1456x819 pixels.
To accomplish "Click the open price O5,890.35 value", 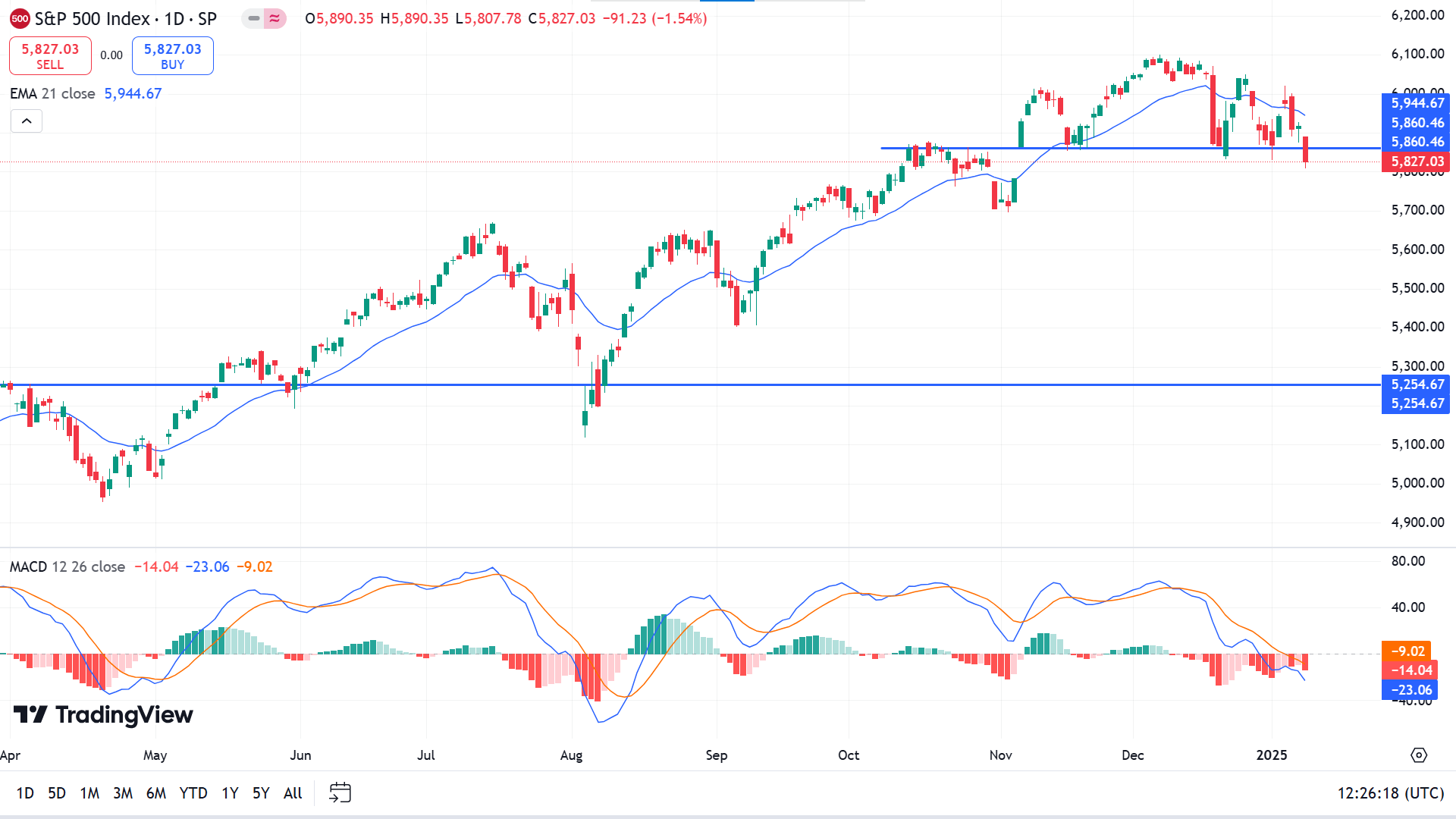I will [339, 18].
